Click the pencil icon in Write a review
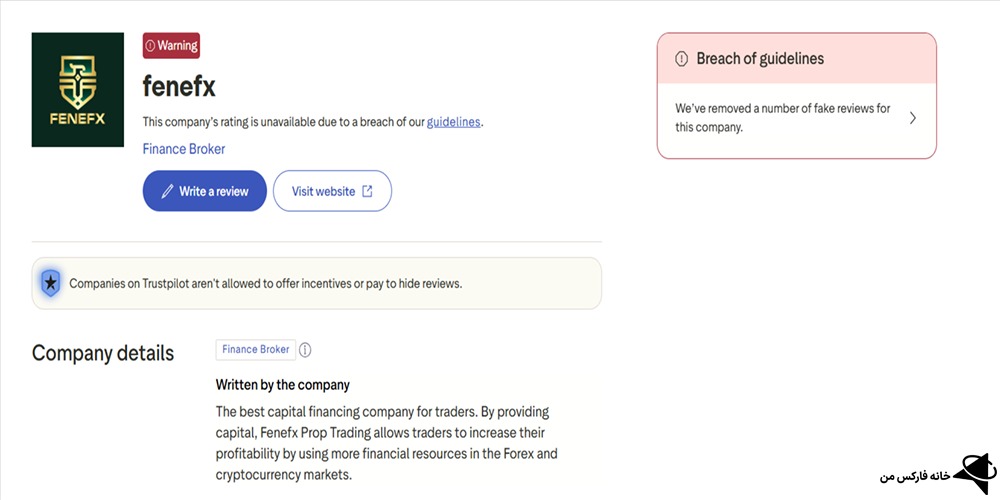The image size is (1000, 500). click(167, 191)
